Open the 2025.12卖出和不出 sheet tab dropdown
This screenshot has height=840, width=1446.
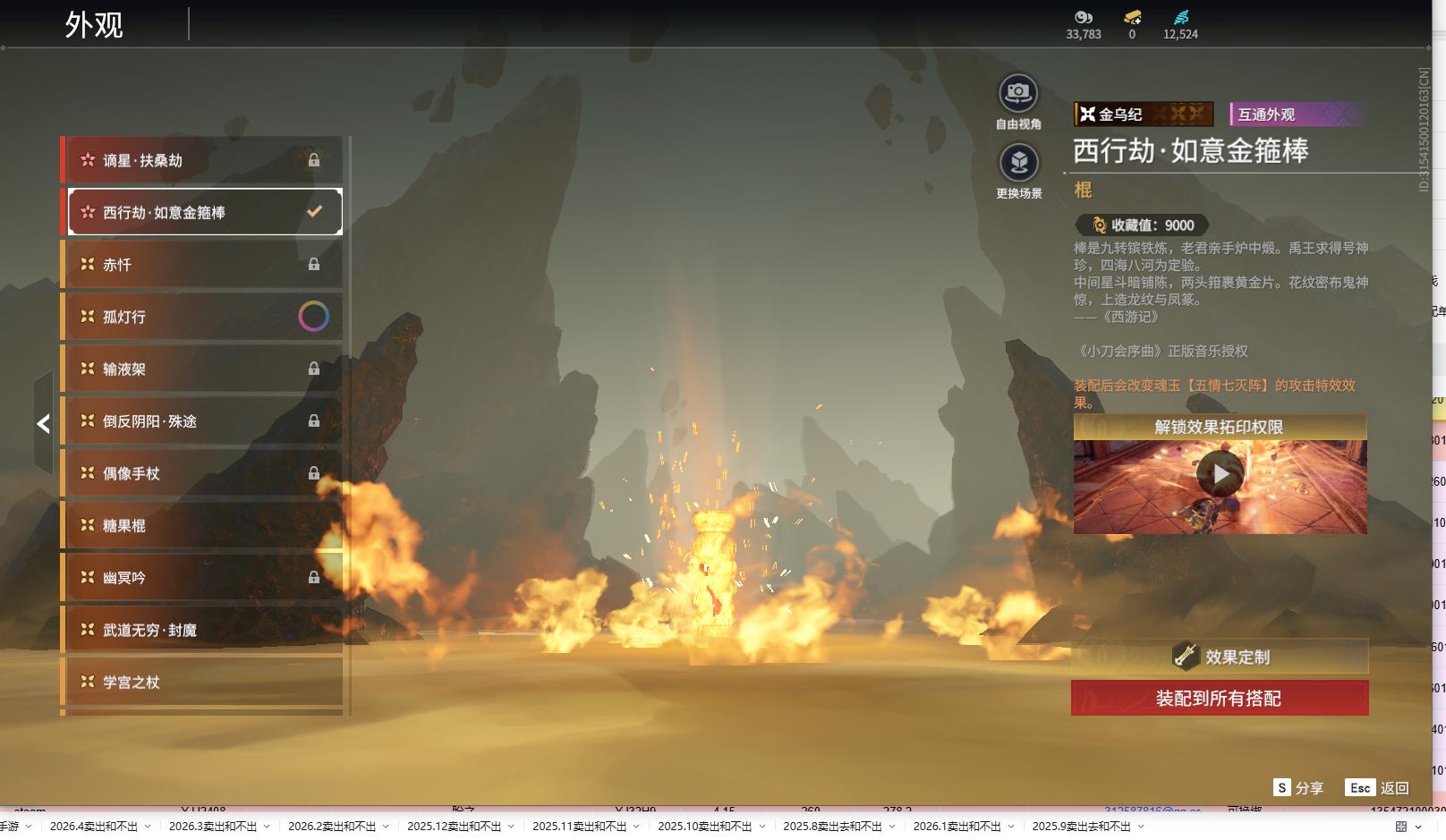click(511, 827)
